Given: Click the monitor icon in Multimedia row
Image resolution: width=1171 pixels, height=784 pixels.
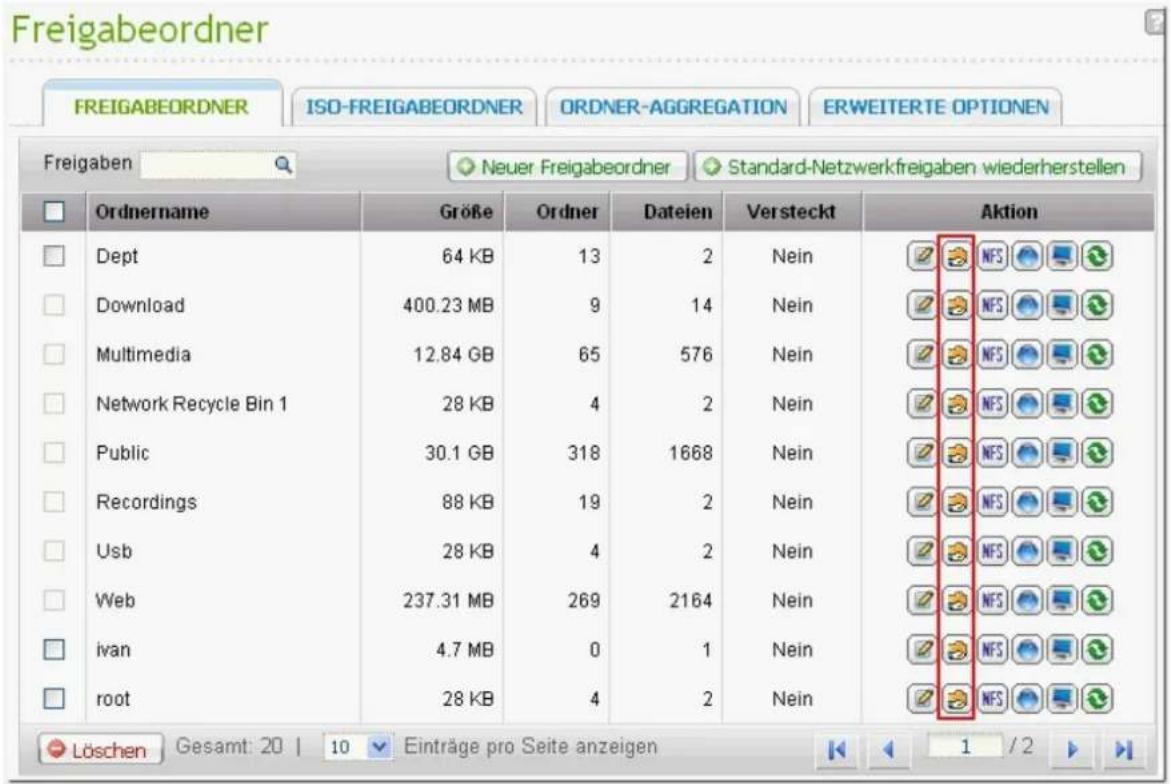Looking at the screenshot, I should [x=1062, y=354].
